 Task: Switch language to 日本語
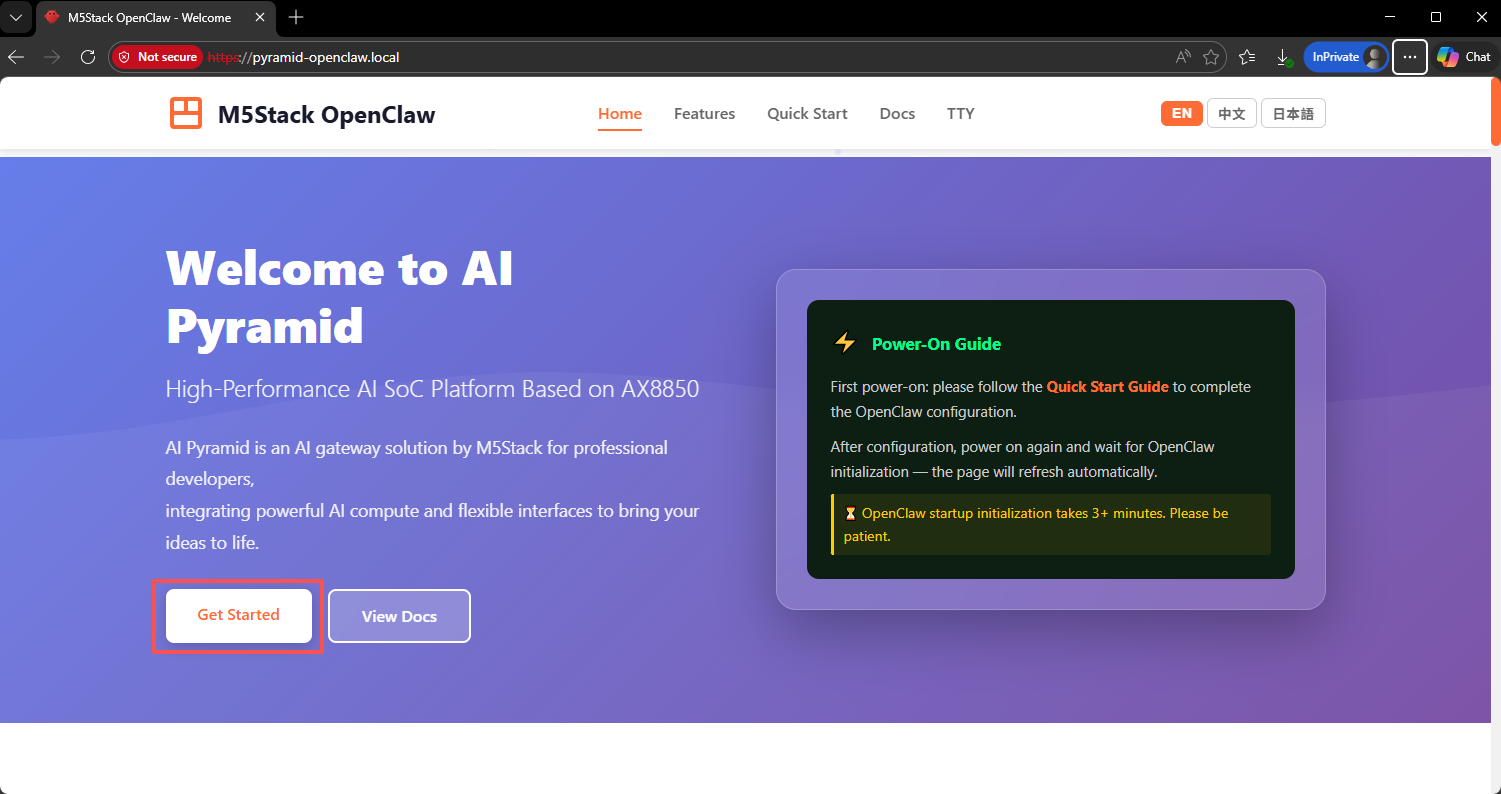1293,114
